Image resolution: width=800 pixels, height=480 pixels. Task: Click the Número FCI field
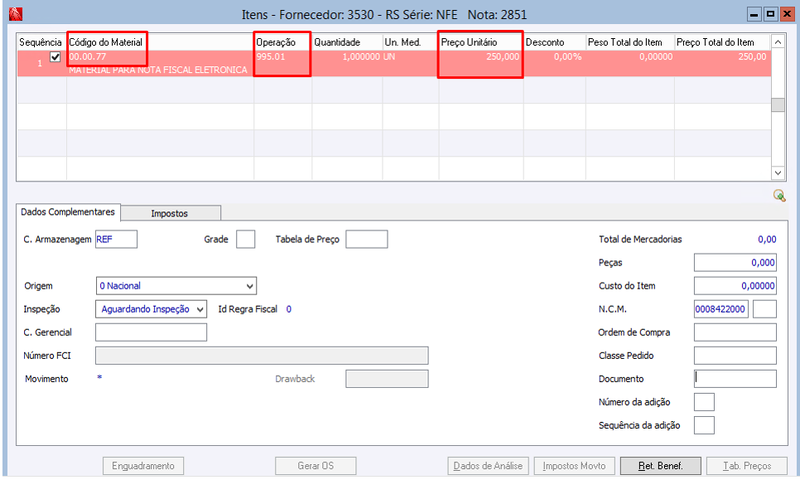262,356
